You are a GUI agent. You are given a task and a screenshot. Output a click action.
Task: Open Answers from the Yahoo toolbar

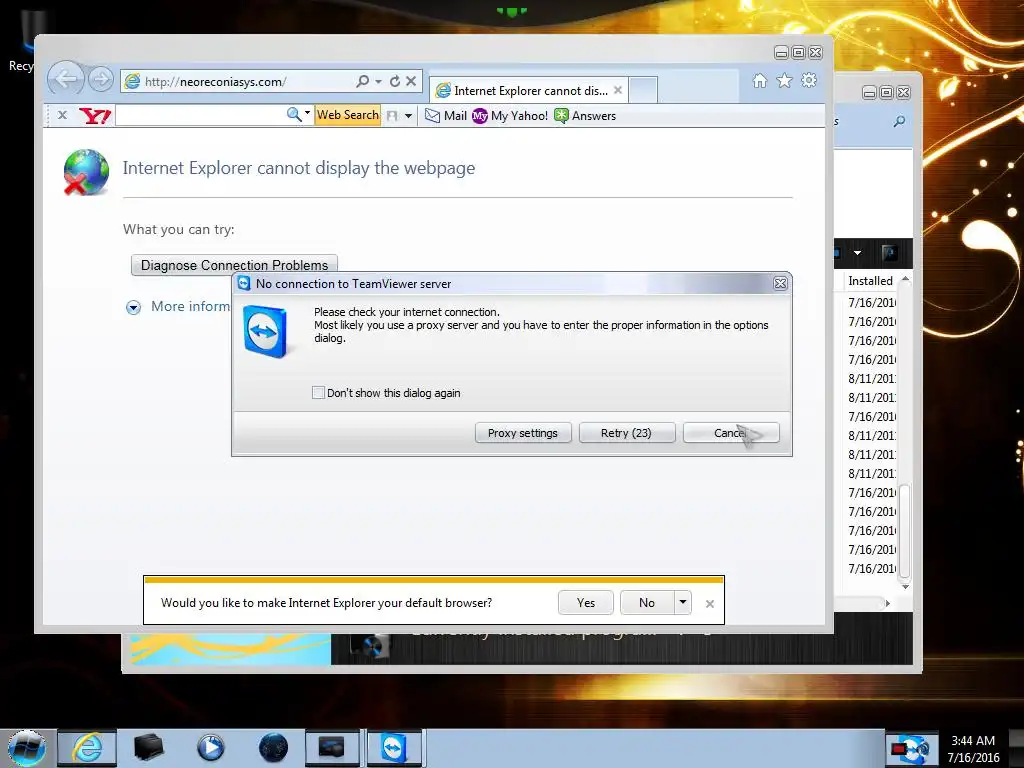pyautogui.click(x=585, y=116)
